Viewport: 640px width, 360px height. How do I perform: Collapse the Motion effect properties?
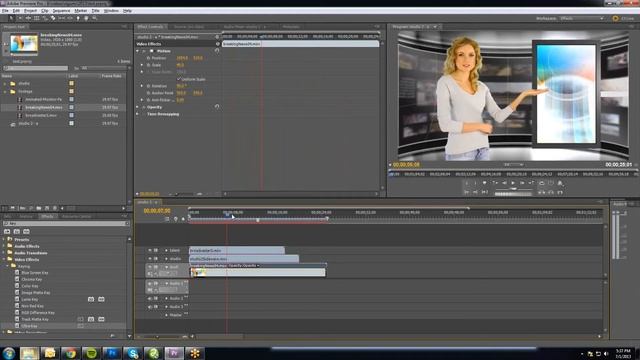coord(138,51)
